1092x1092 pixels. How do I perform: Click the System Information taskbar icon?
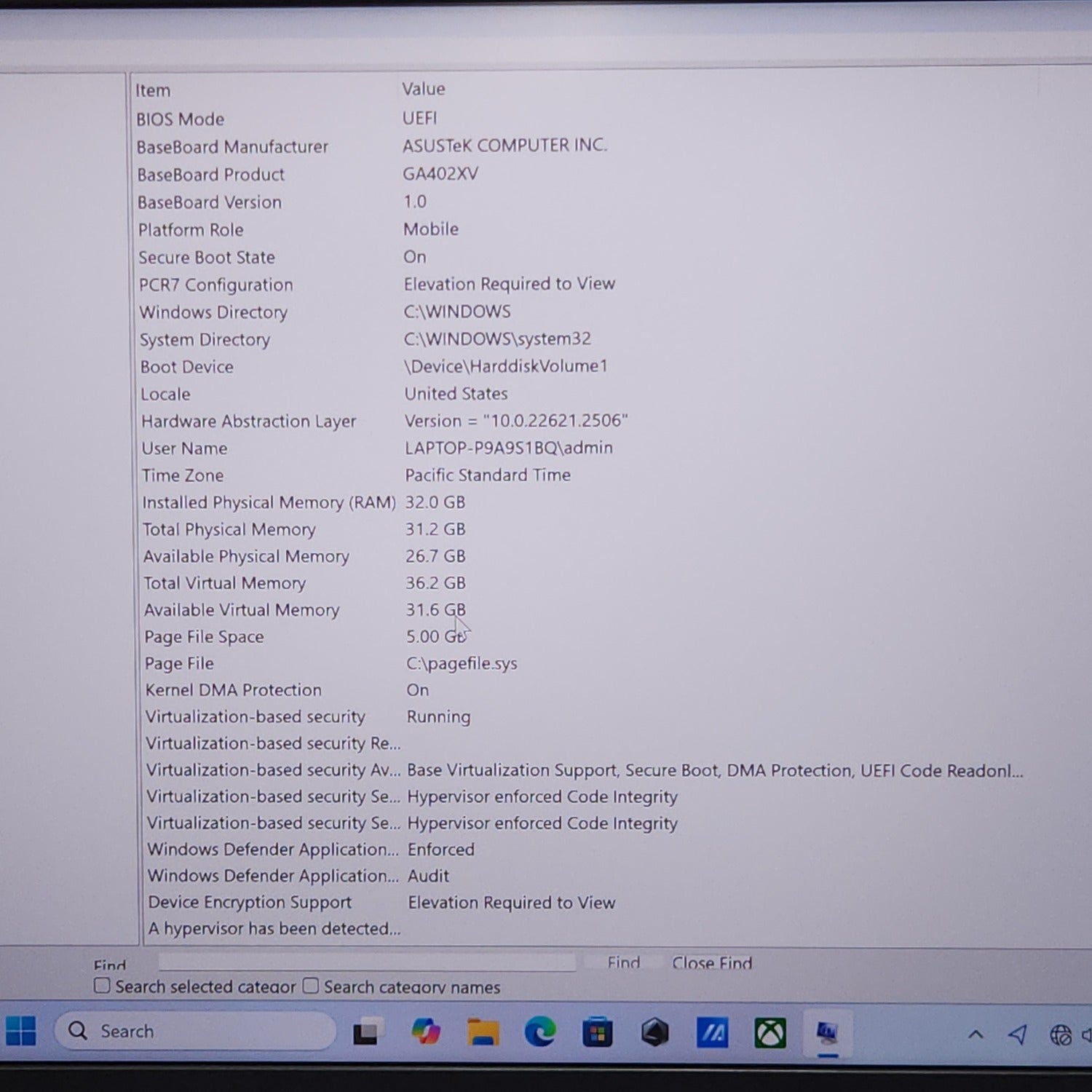(827, 1033)
